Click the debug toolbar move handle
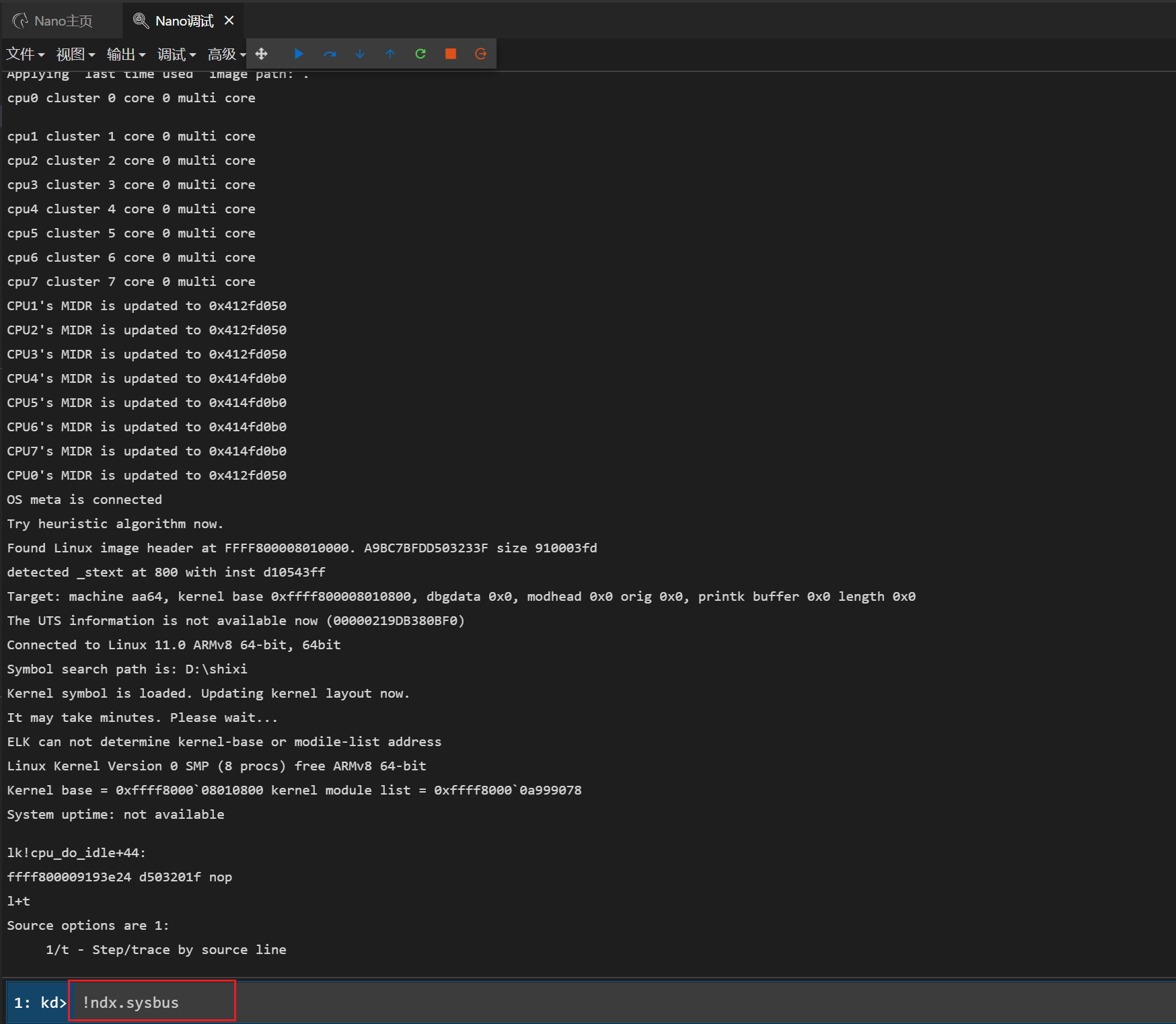Viewport: 1176px width, 1024px height. tap(262, 54)
